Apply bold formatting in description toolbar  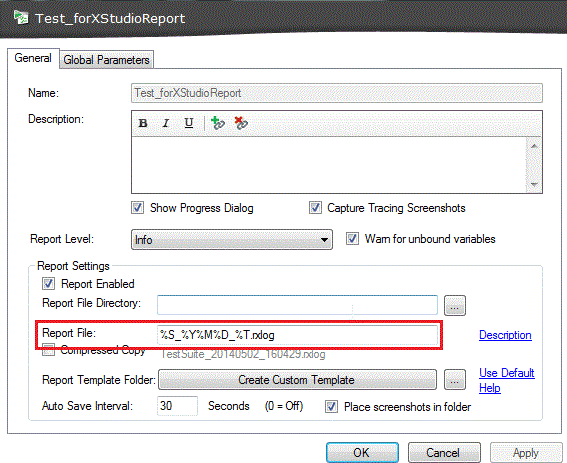(143, 123)
